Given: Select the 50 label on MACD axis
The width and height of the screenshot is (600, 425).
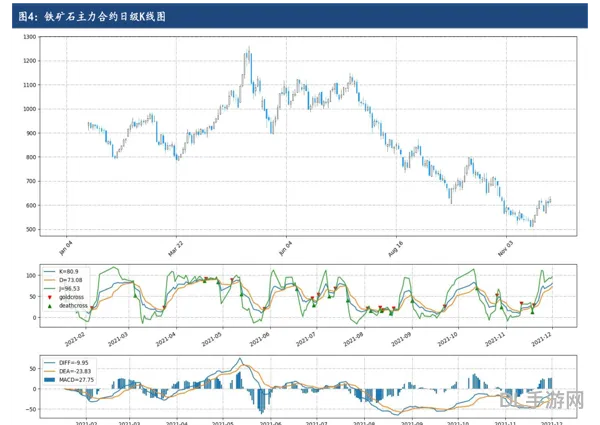Looking at the screenshot, I should pos(33,369).
